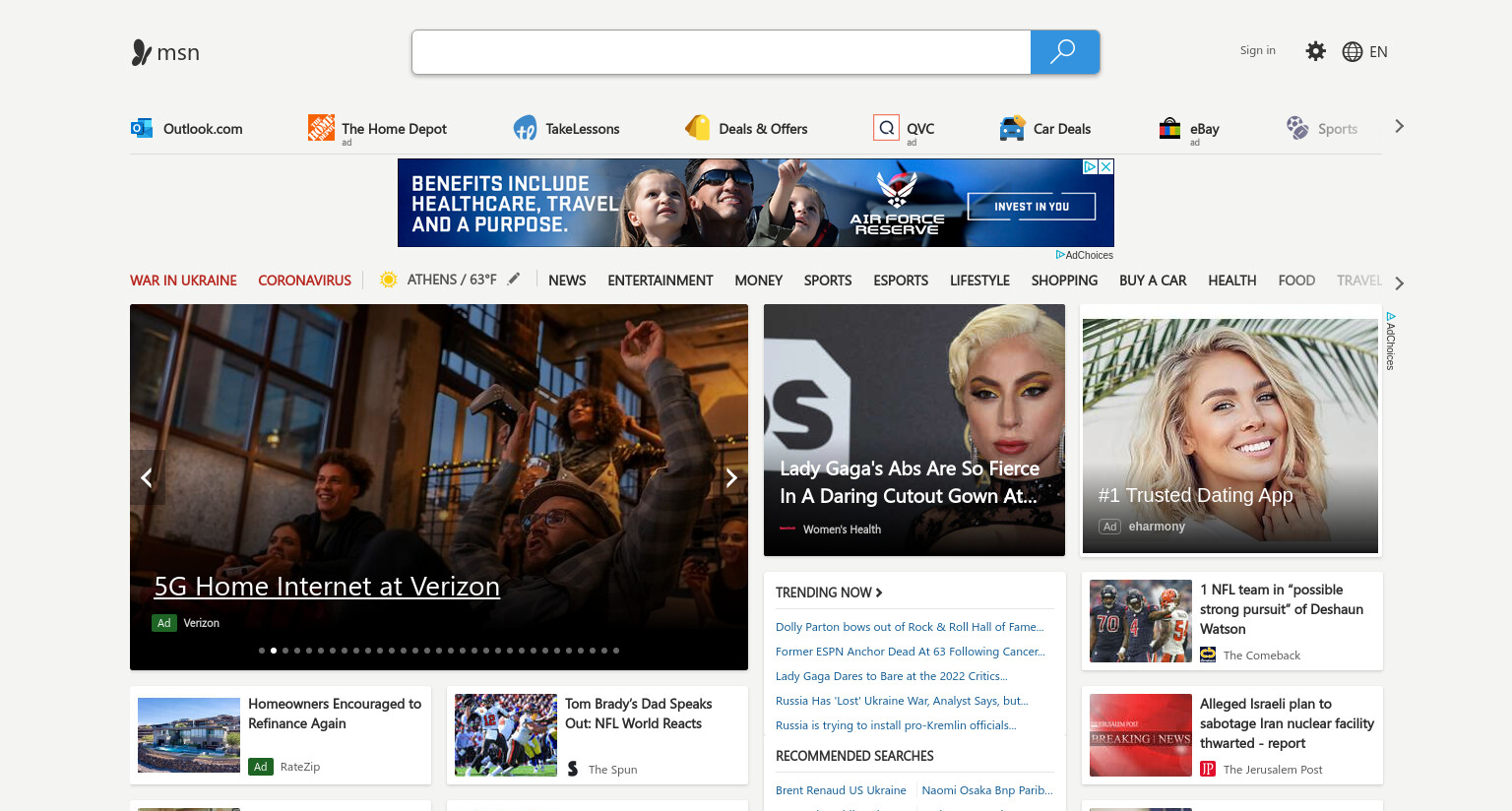Screen dimensions: 1512x811
Task: Click the Car Deals car icon
Action: point(1012,128)
